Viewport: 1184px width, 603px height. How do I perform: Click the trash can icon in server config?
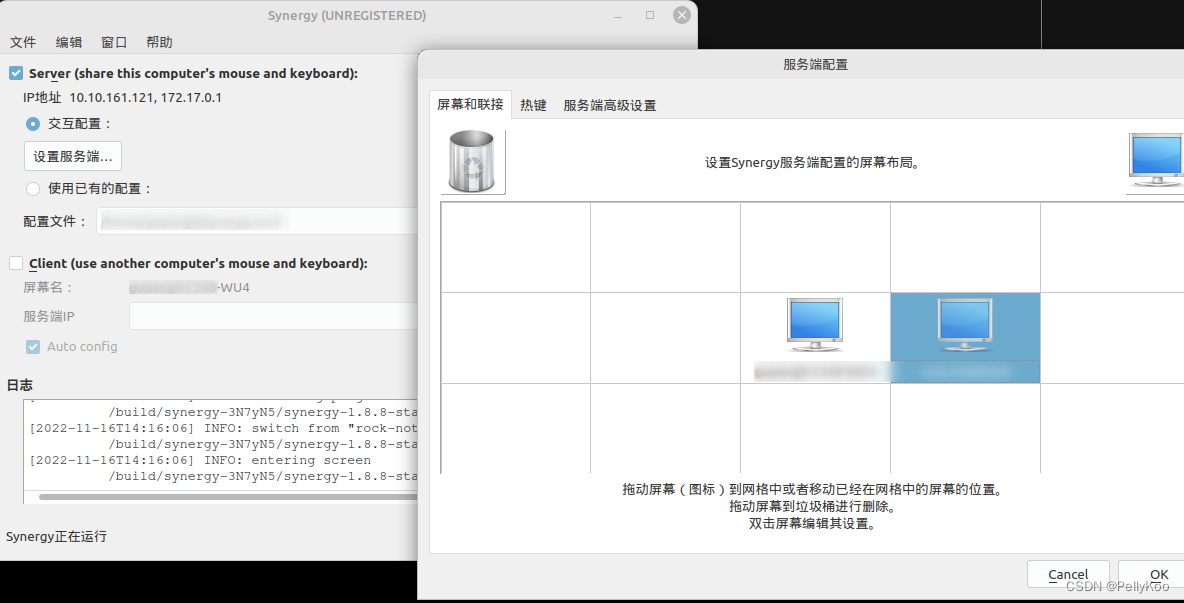[473, 161]
